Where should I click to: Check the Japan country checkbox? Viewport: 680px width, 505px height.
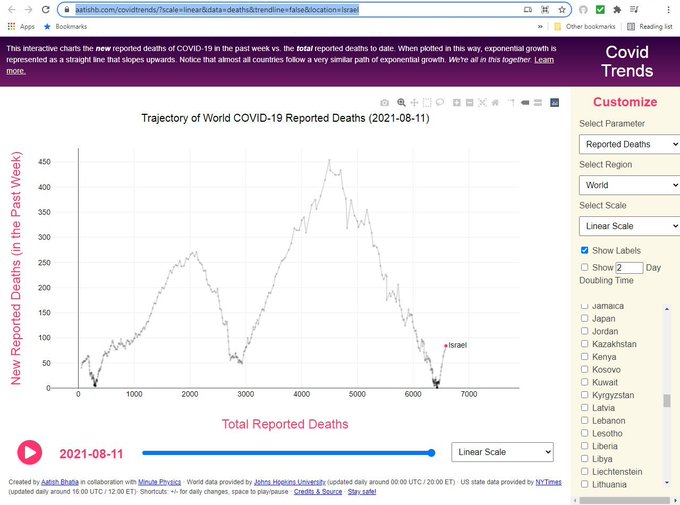point(584,318)
